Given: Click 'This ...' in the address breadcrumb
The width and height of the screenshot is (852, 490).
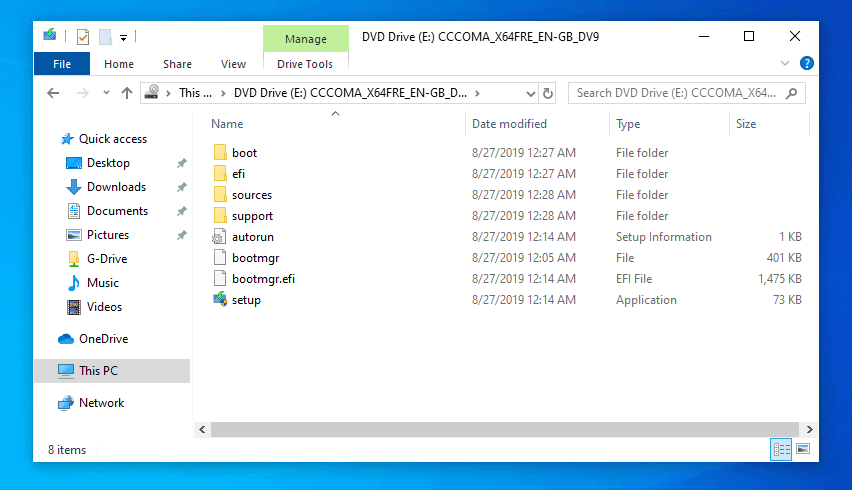Looking at the screenshot, I should [x=195, y=93].
